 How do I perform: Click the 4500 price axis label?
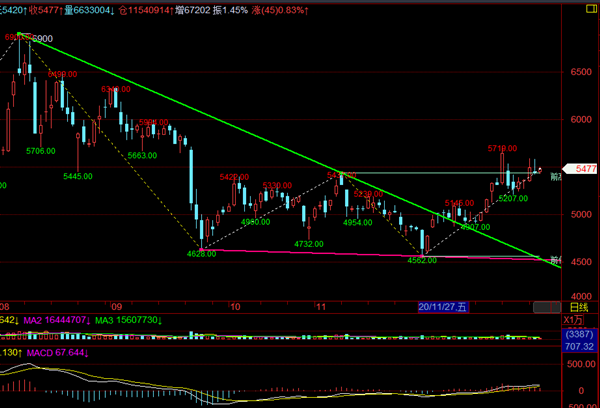tap(581, 262)
